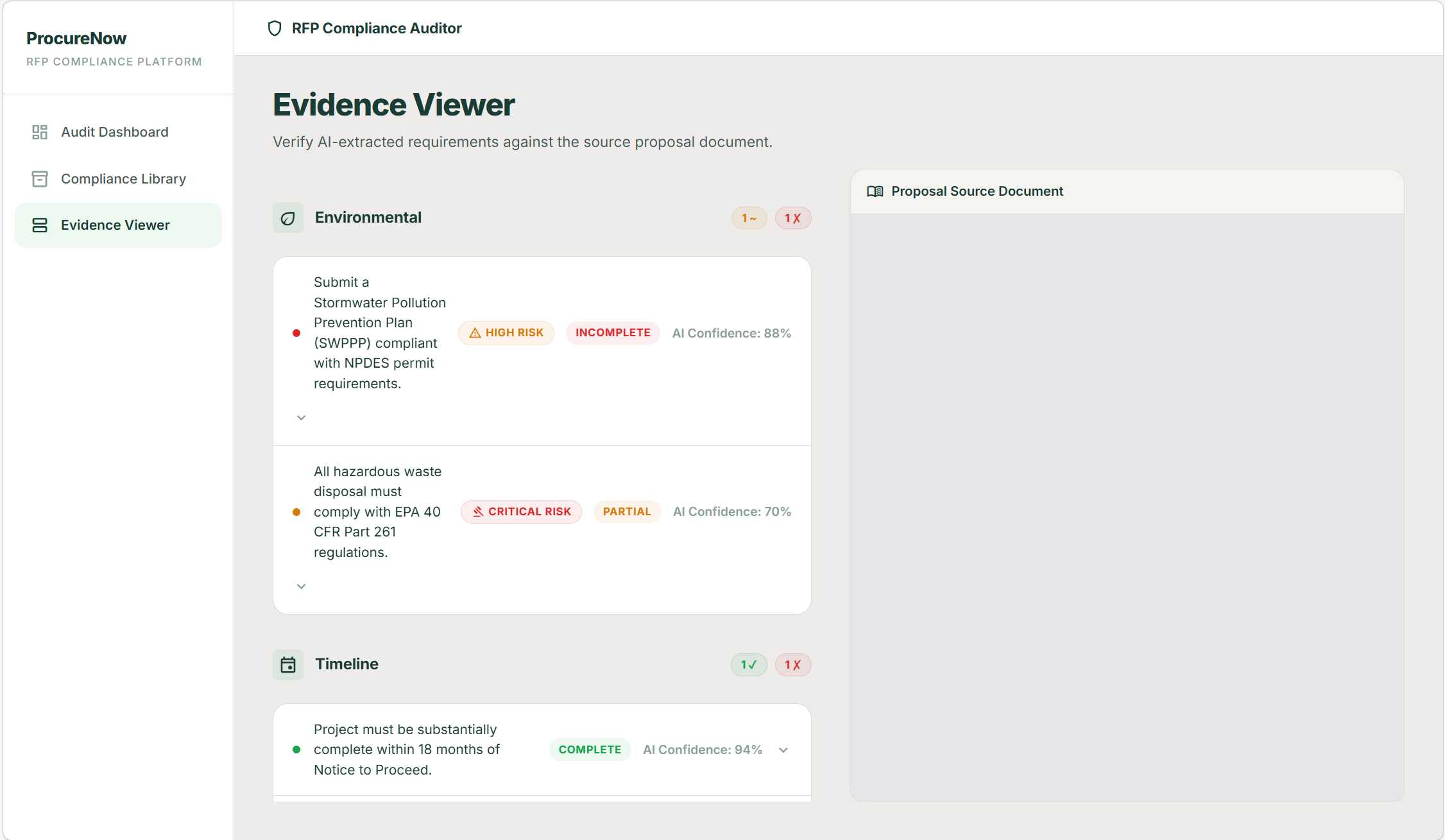This screenshot has width=1445, height=840.
Task: Click the gavel icon in the CRITICAL RISK badge
Action: [478, 512]
